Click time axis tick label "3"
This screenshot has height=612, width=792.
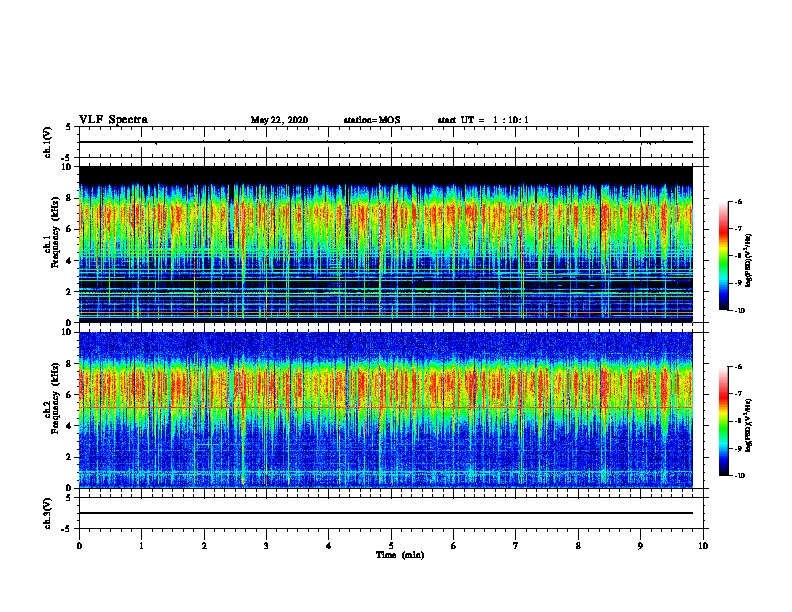tap(266, 546)
